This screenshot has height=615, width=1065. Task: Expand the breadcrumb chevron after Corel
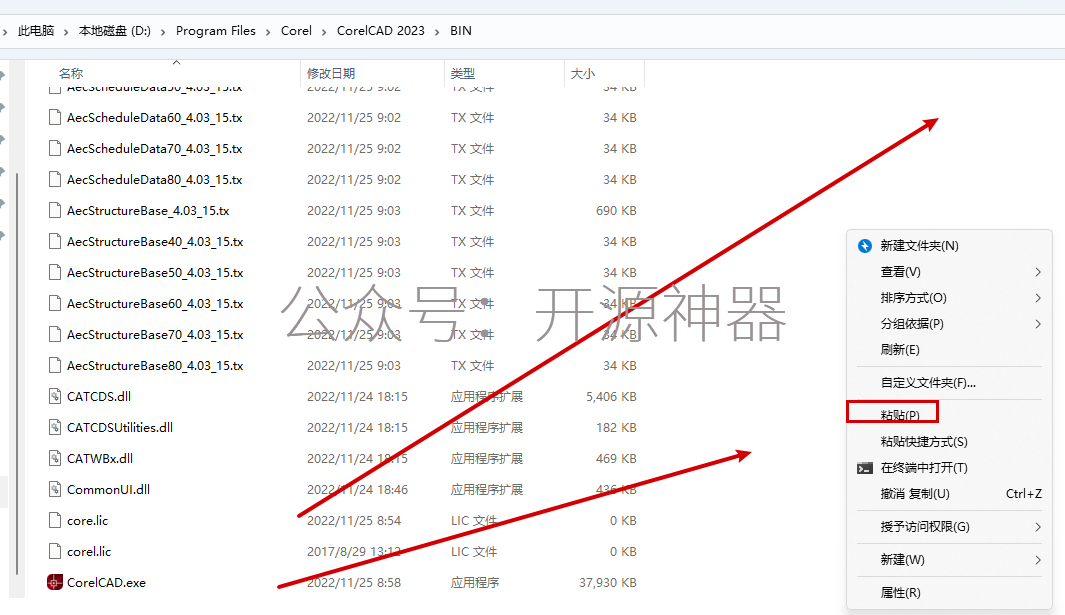[324, 31]
